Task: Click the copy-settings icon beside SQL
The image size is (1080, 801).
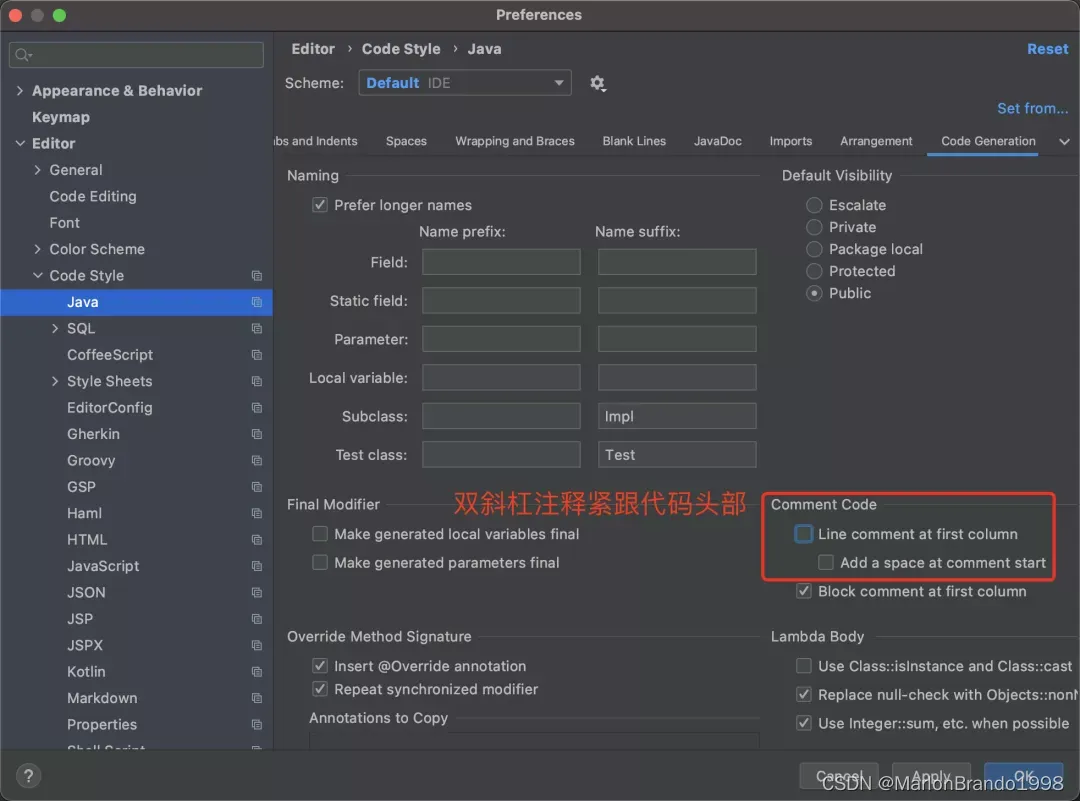Action: pyautogui.click(x=257, y=329)
